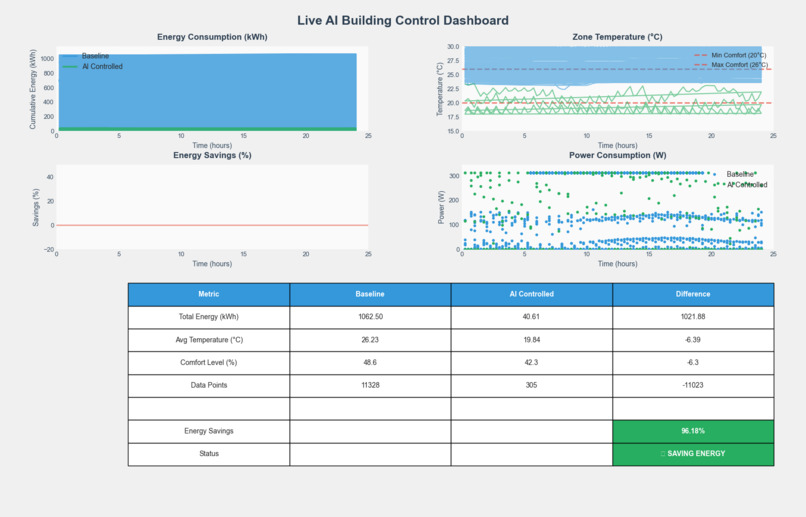Select the Energy Savings row label in table
This screenshot has width=806, height=517.
click(209, 431)
